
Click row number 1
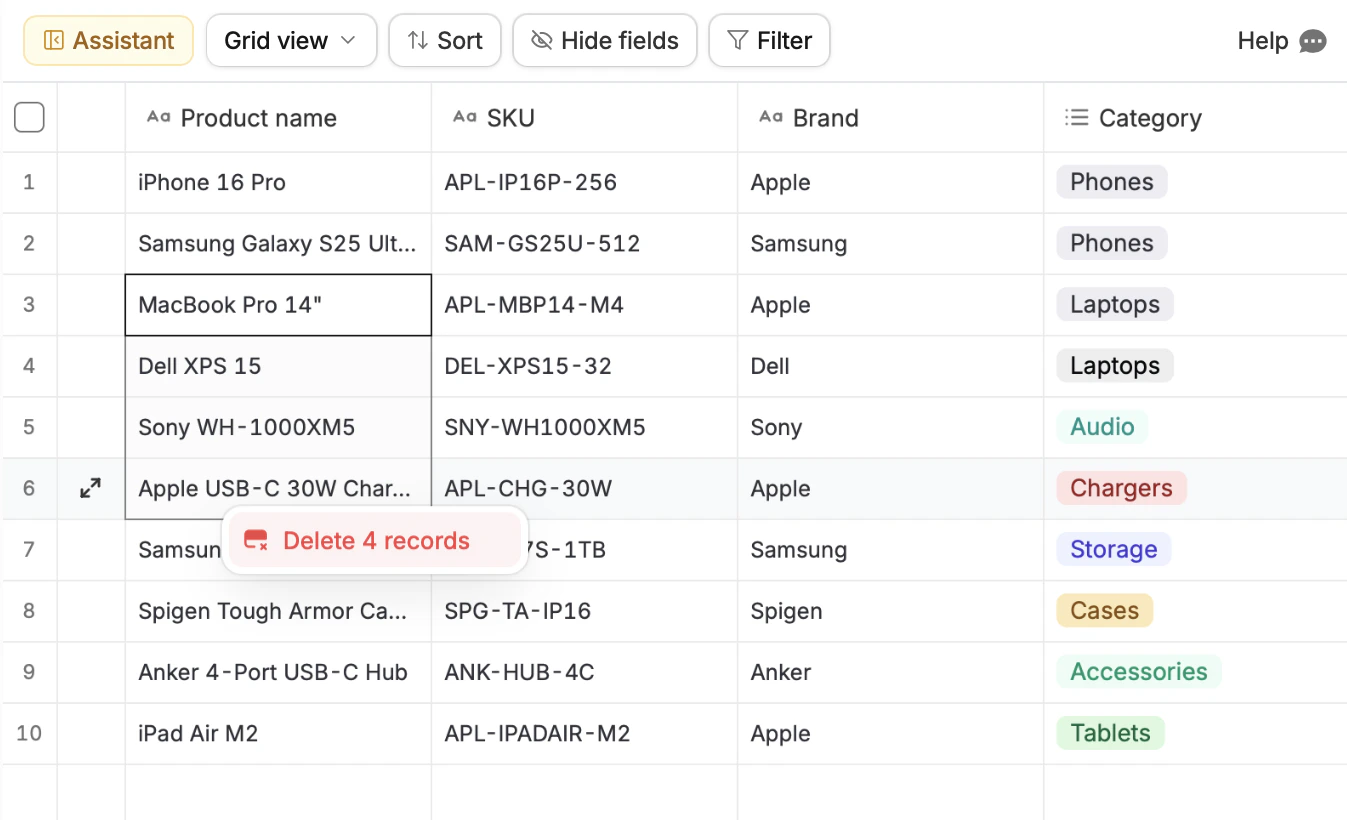(29, 182)
